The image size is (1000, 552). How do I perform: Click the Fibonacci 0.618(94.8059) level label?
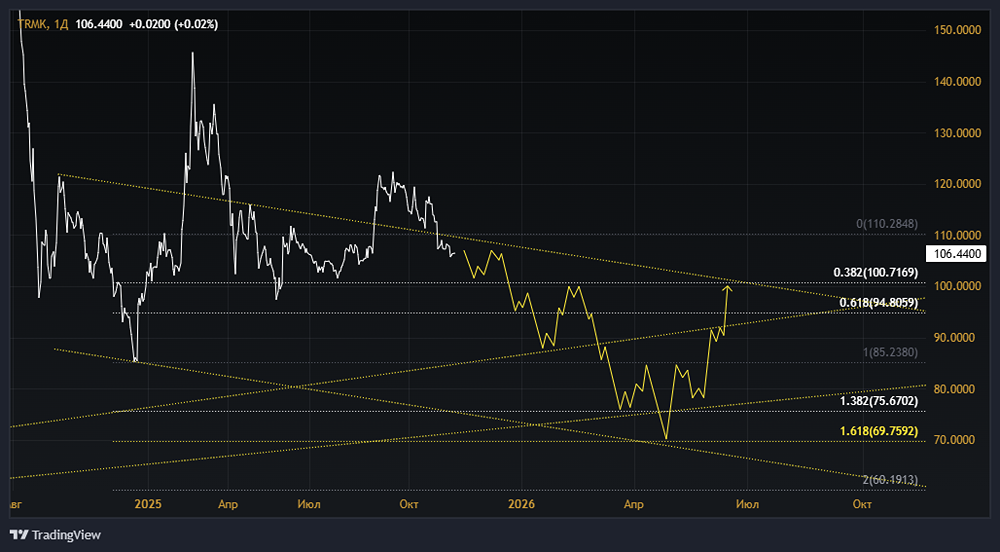tap(879, 303)
